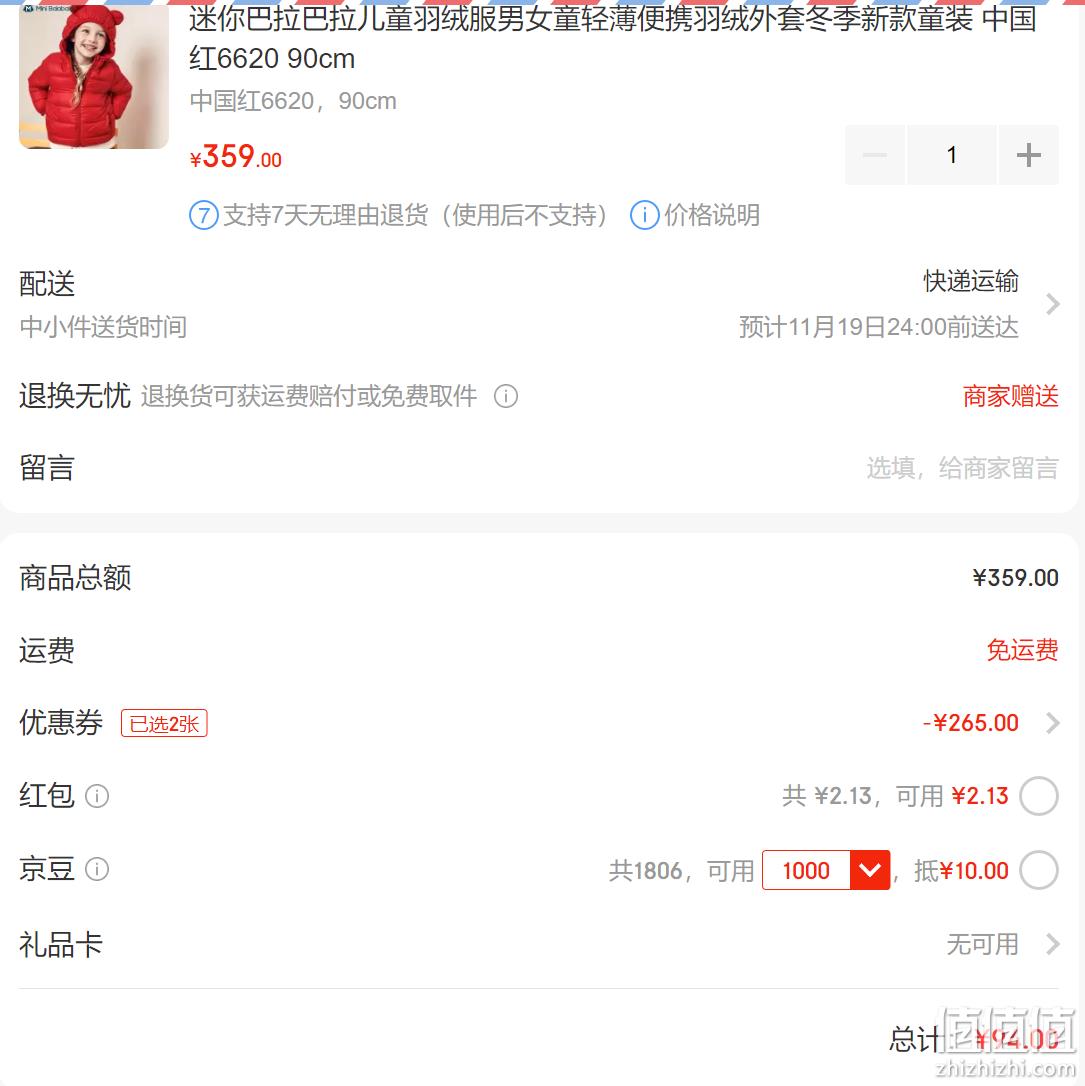The image size is (1085, 1086).
Task: Expand coupon selection chevron
Action: click(1052, 723)
